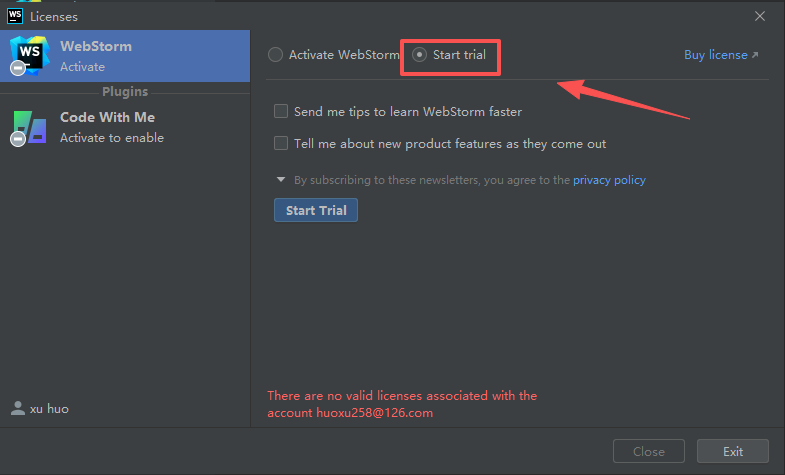Click the Code With Me plugin icon

[30, 127]
